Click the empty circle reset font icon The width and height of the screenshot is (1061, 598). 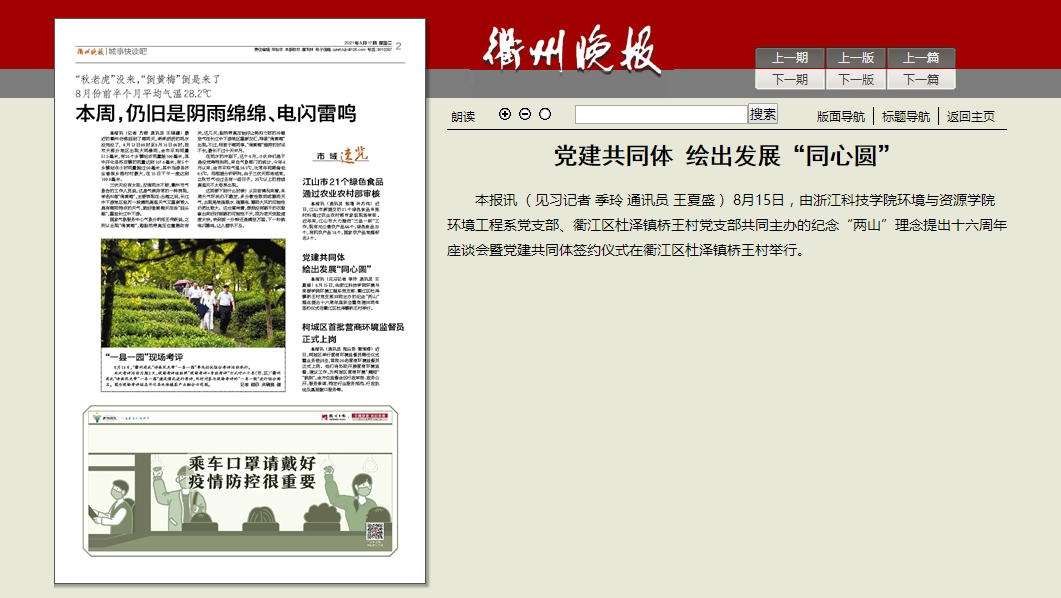click(545, 114)
